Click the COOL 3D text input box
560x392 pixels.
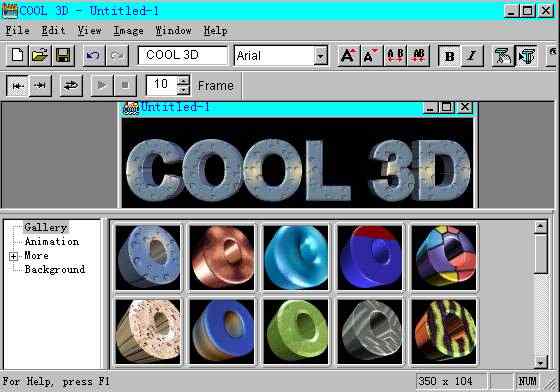coord(182,55)
